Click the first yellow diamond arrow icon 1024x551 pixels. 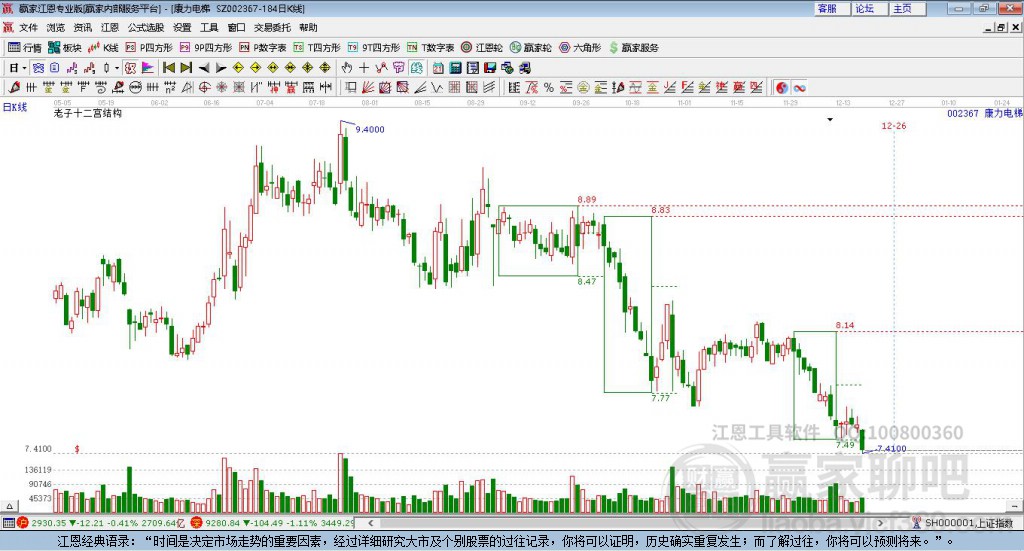click(238, 68)
